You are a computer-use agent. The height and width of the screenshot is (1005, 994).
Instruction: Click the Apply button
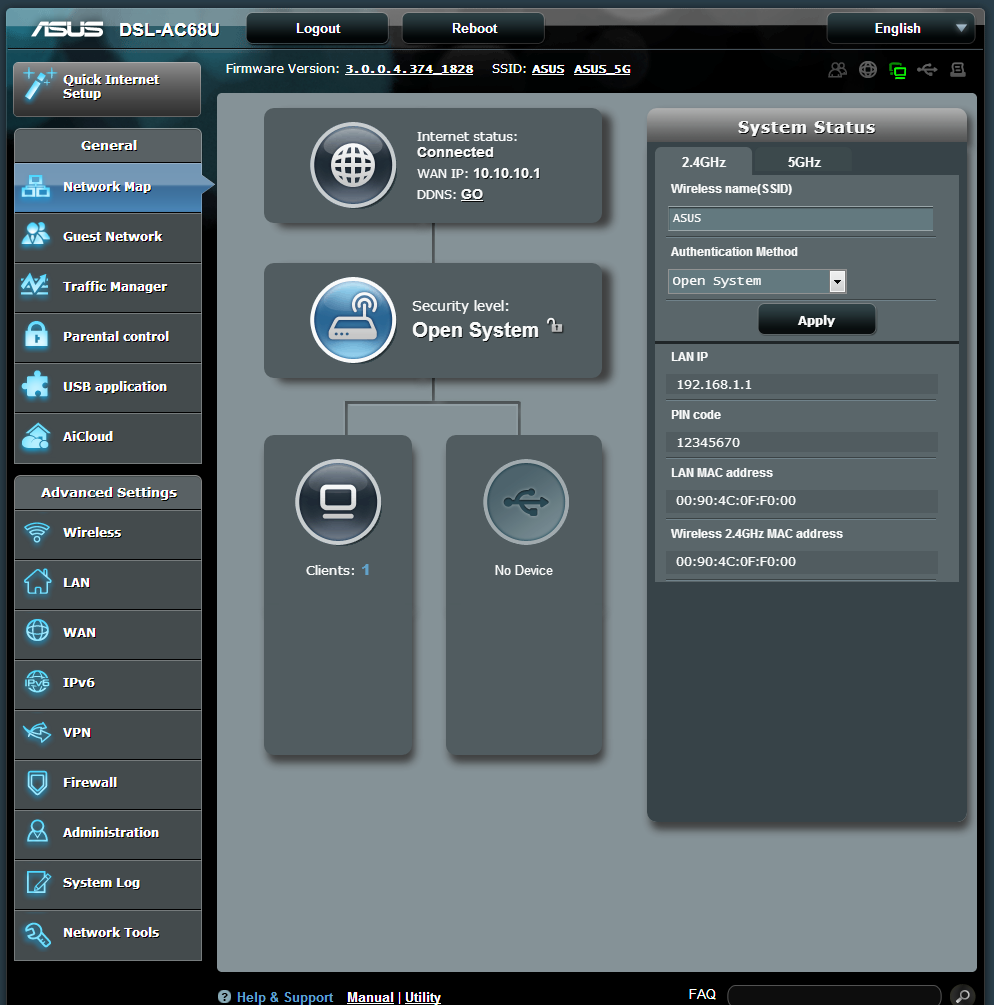click(x=816, y=320)
